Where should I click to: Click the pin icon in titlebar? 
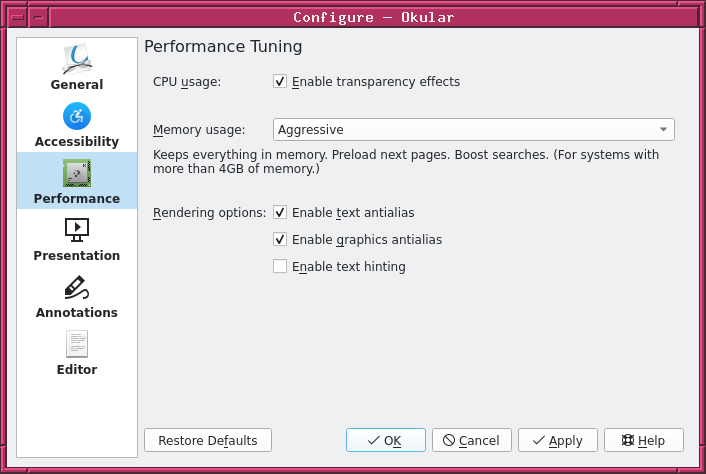pyautogui.click(x=37, y=18)
